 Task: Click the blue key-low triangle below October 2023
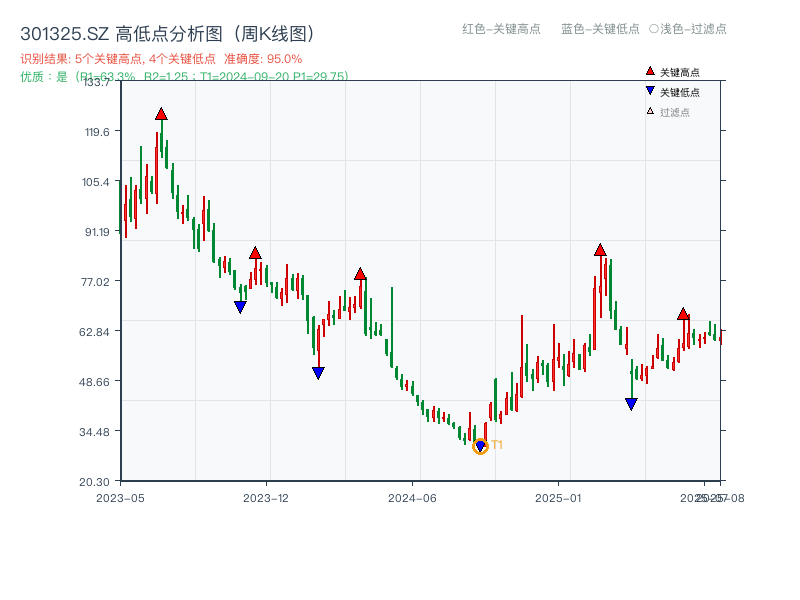click(x=239, y=307)
